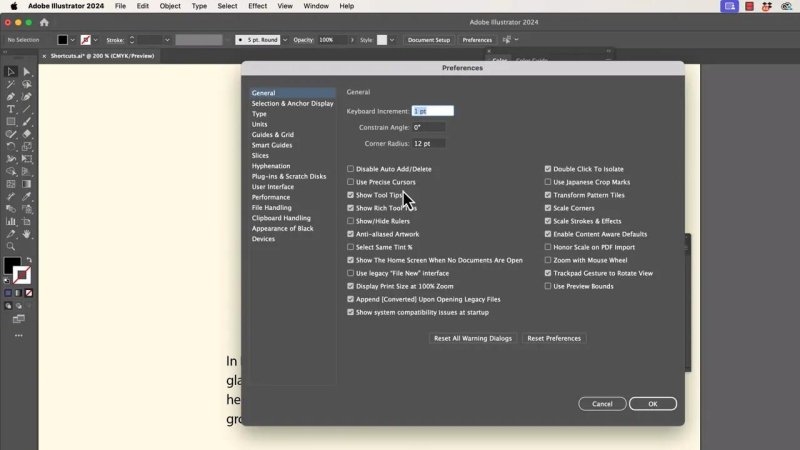Uncheck Show Tool Tips

(351, 195)
